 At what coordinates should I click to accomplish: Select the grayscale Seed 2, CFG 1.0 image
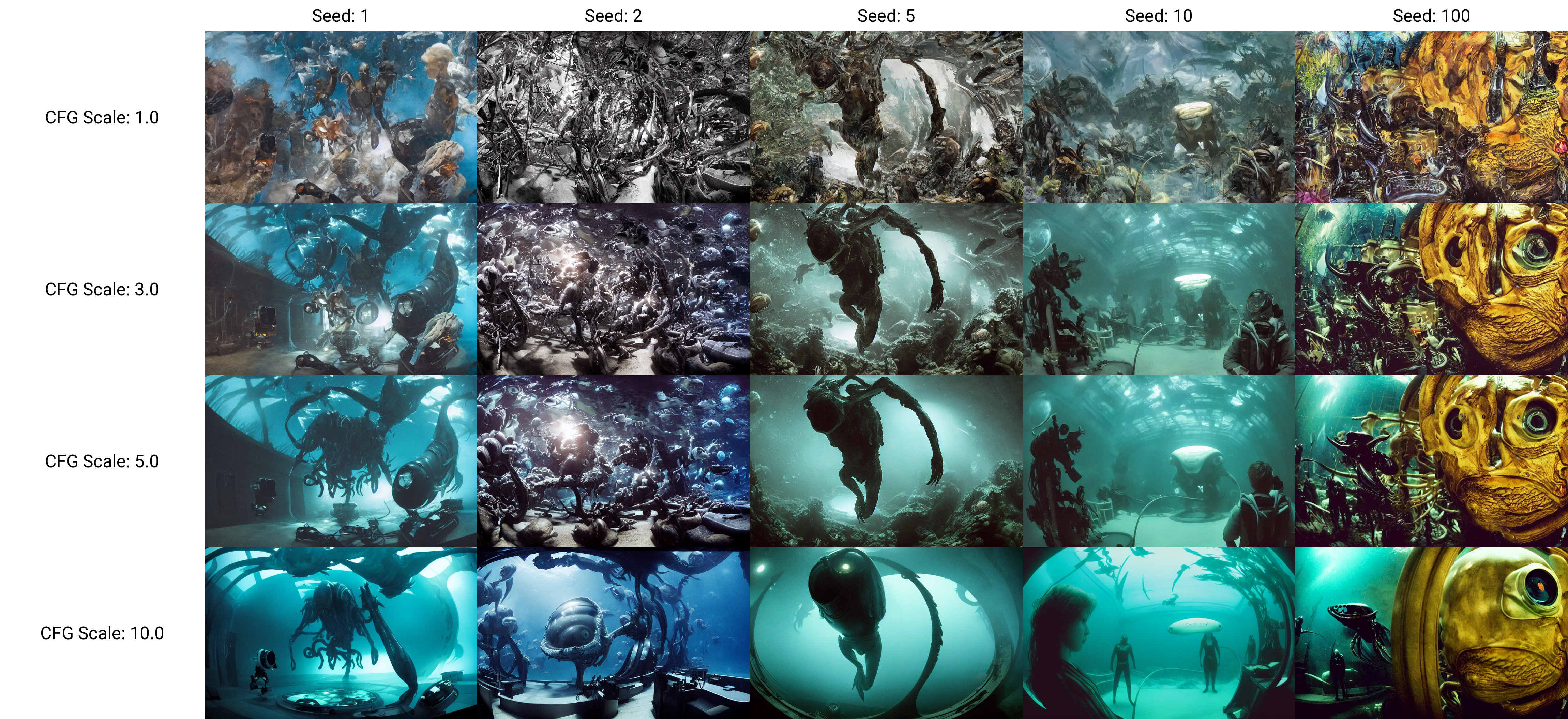coord(613,117)
